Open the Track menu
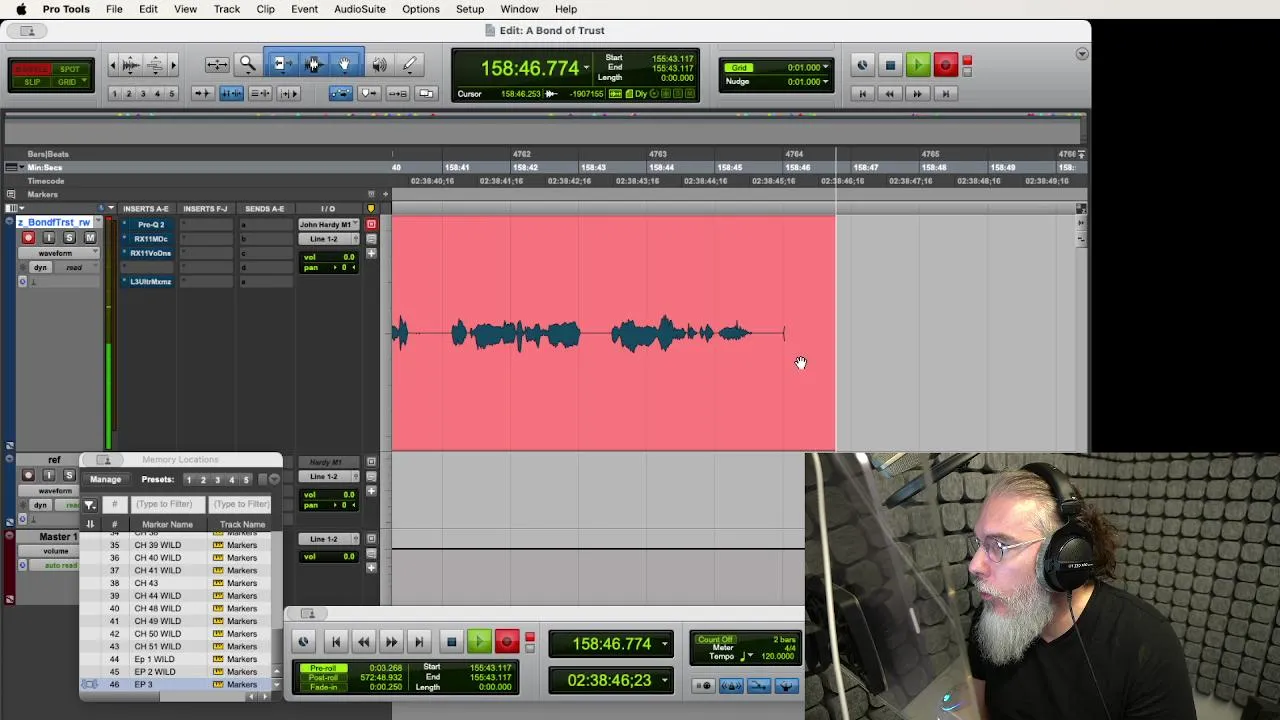 [227, 9]
